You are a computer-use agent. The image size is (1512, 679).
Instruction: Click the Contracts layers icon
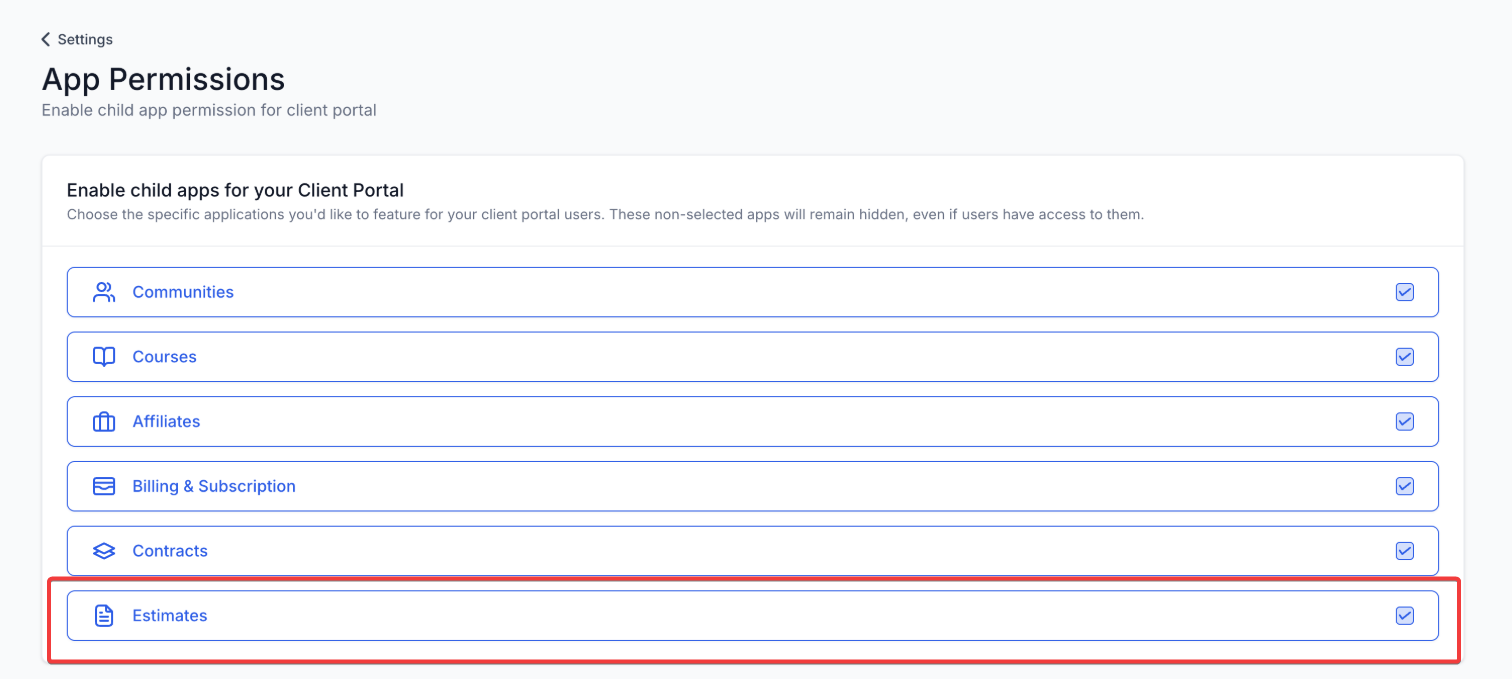pyautogui.click(x=104, y=551)
